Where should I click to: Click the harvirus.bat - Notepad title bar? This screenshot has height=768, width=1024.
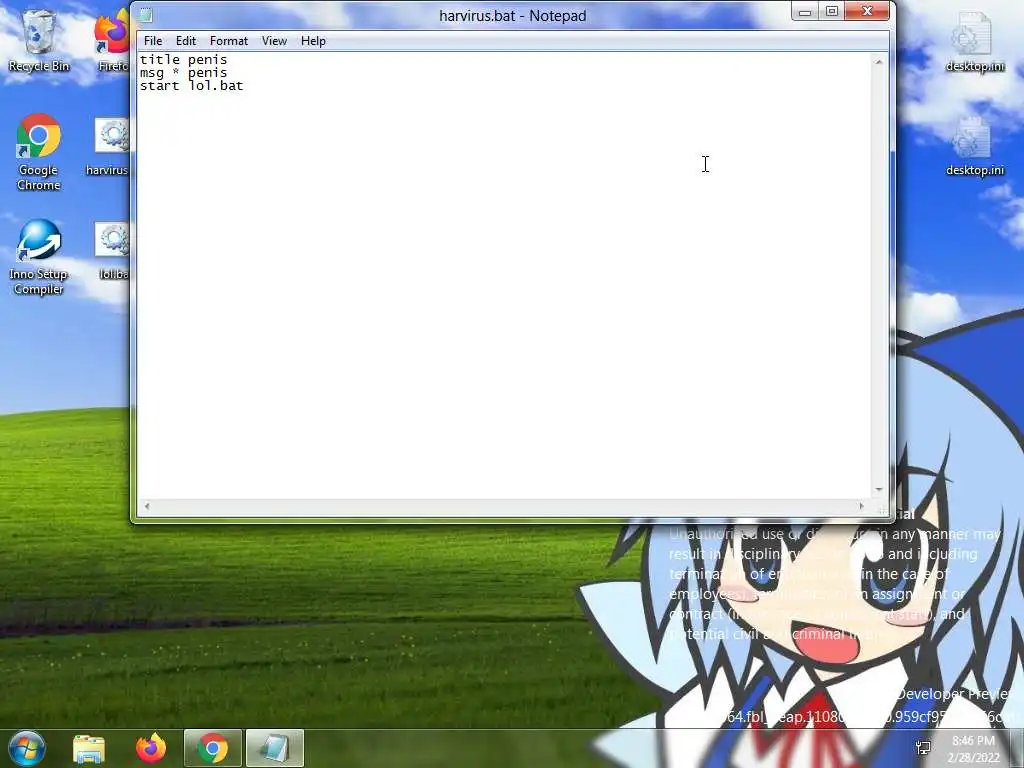pos(513,16)
